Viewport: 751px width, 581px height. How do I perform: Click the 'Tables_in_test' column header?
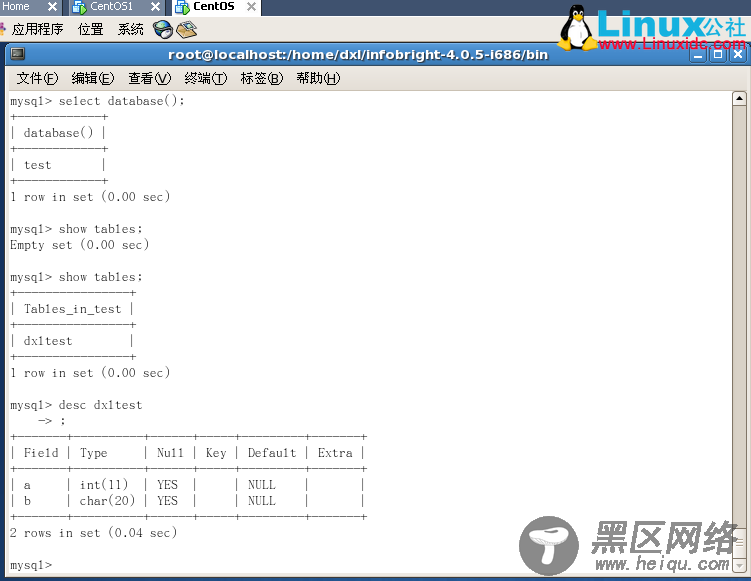coord(72,309)
